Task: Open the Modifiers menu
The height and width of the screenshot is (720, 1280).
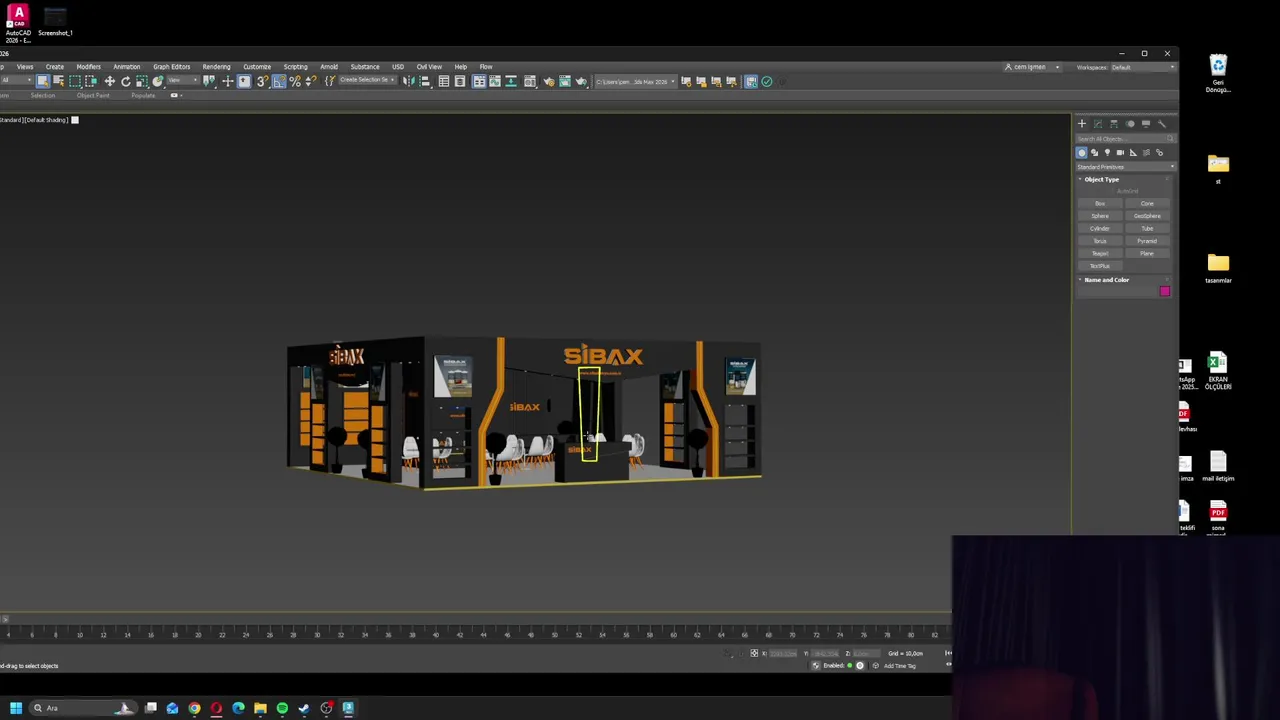Action: pos(88,67)
